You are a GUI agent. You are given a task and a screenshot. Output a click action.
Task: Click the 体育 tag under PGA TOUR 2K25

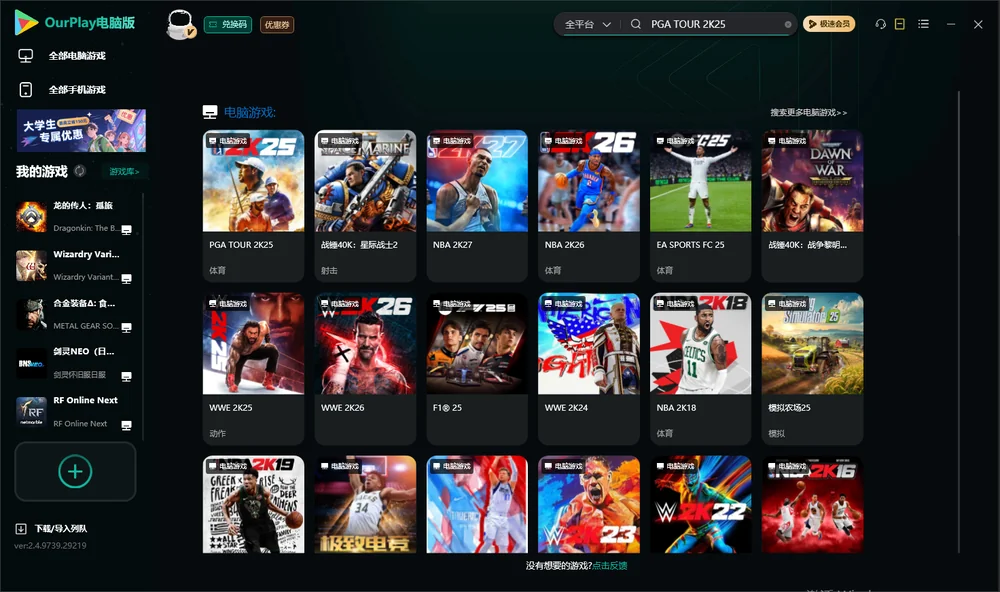click(x=217, y=270)
